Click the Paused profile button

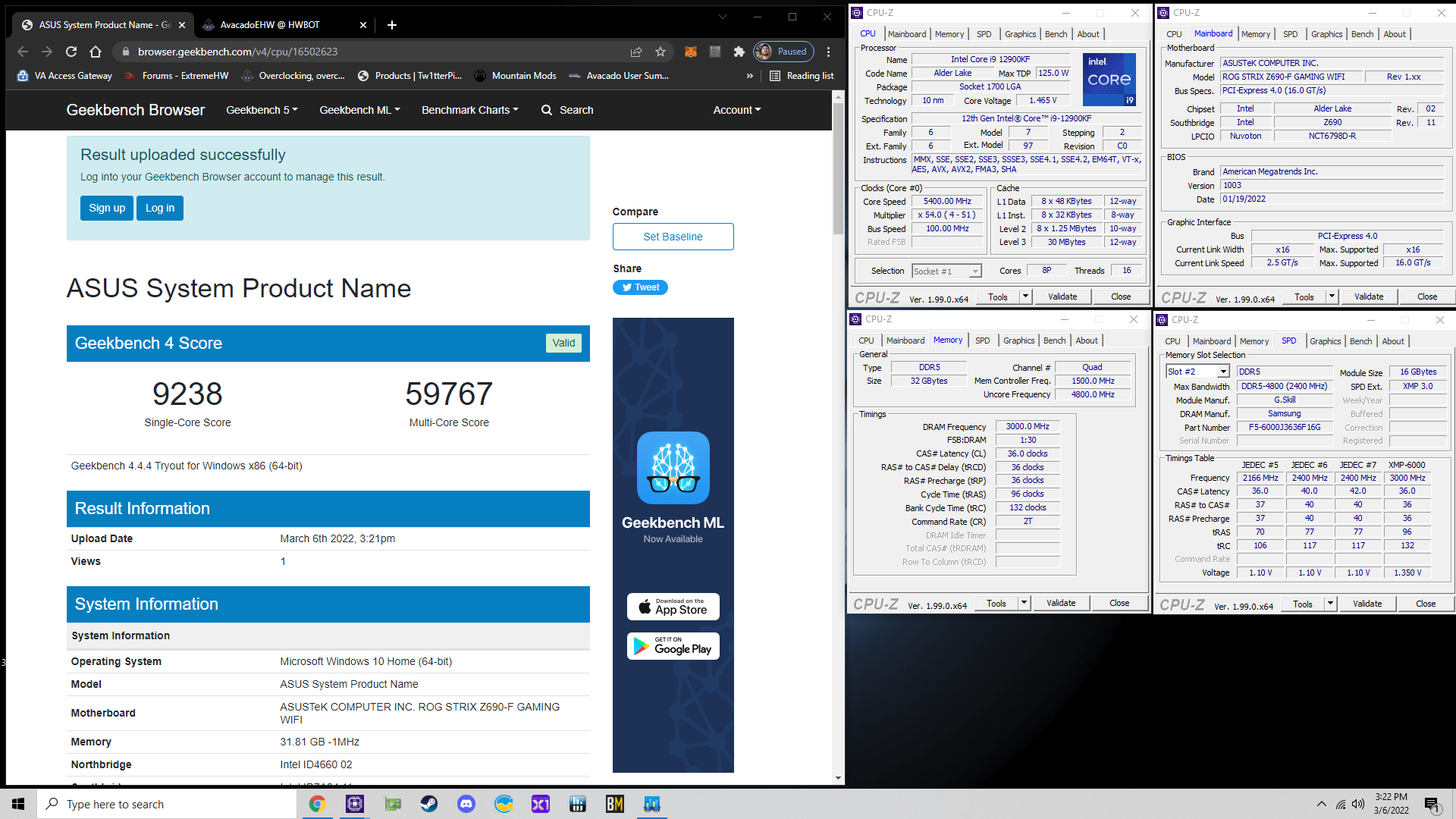(x=784, y=52)
